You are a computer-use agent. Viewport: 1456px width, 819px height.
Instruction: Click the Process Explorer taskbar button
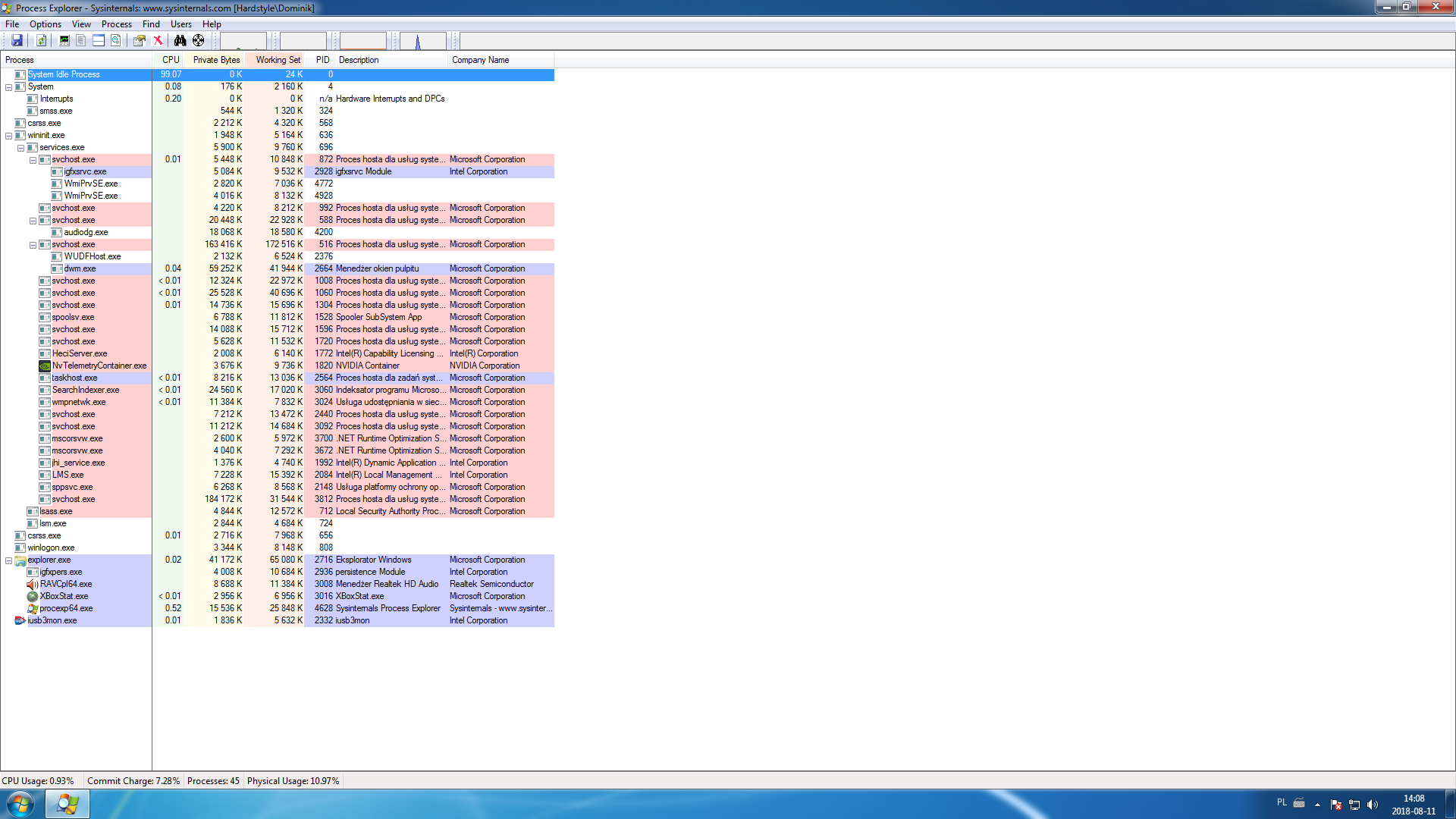coord(67,804)
